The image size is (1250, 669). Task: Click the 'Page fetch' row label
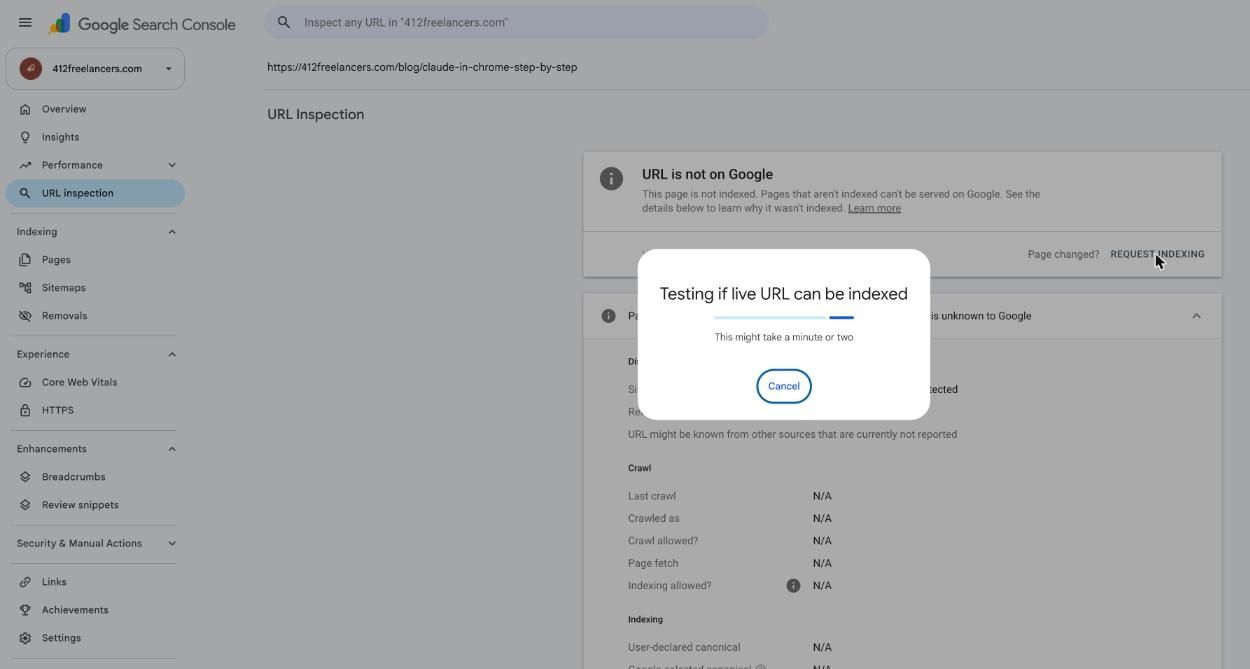coord(653,563)
